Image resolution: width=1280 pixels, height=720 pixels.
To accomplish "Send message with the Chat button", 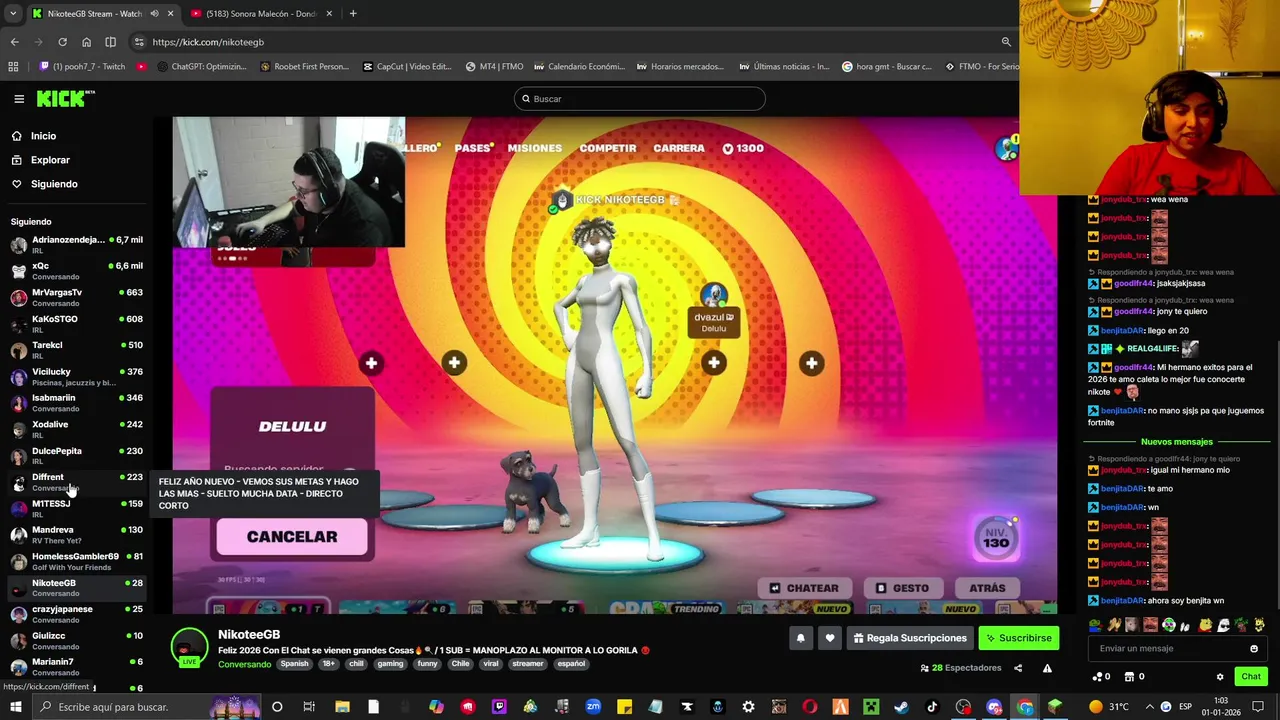I will pyautogui.click(x=1251, y=677).
